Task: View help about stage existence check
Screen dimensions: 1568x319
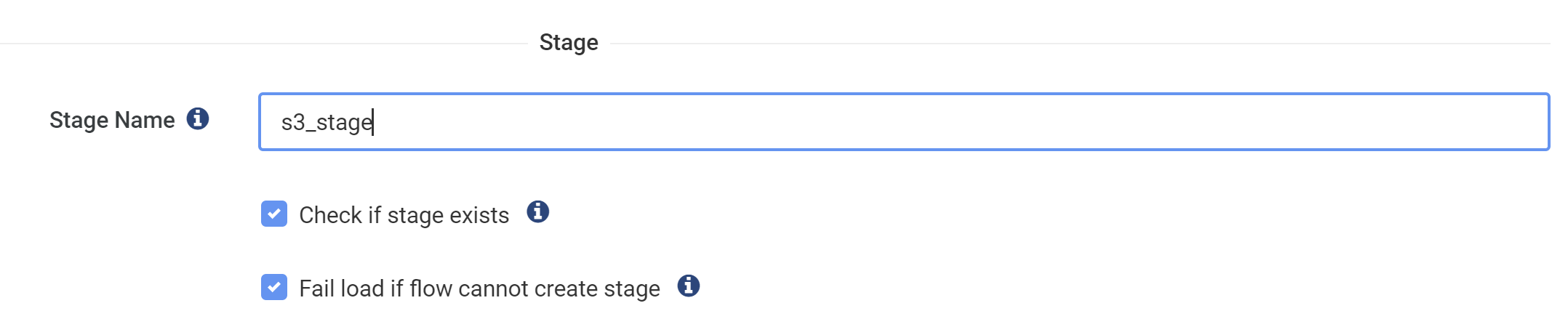Action: [537, 211]
